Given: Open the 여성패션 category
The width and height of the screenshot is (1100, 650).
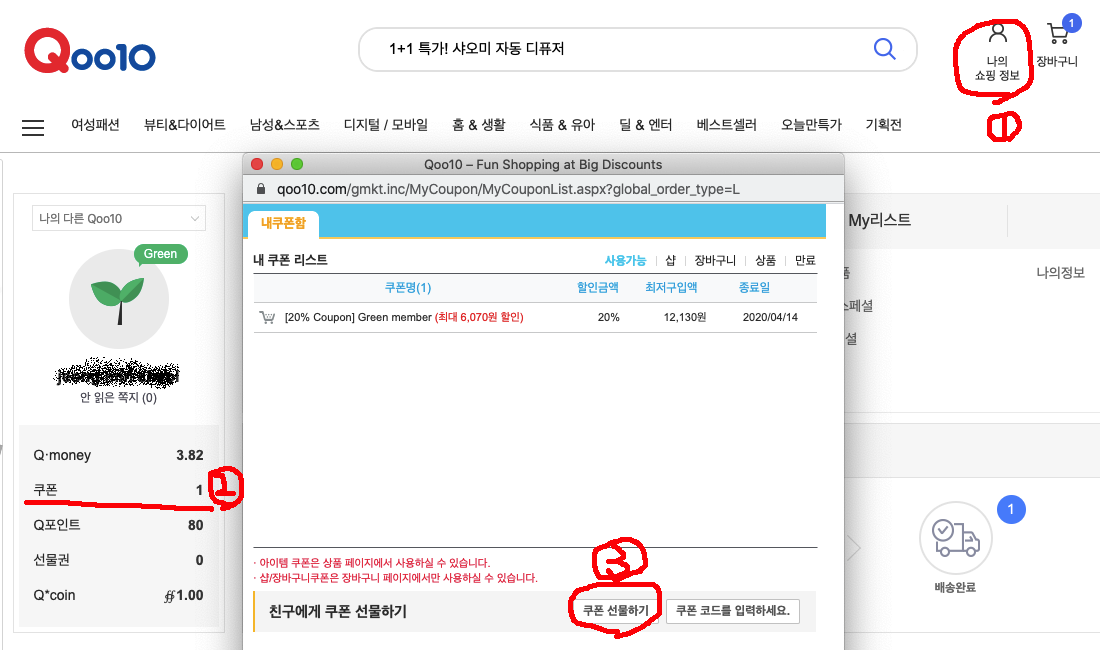Looking at the screenshot, I should [x=95, y=125].
